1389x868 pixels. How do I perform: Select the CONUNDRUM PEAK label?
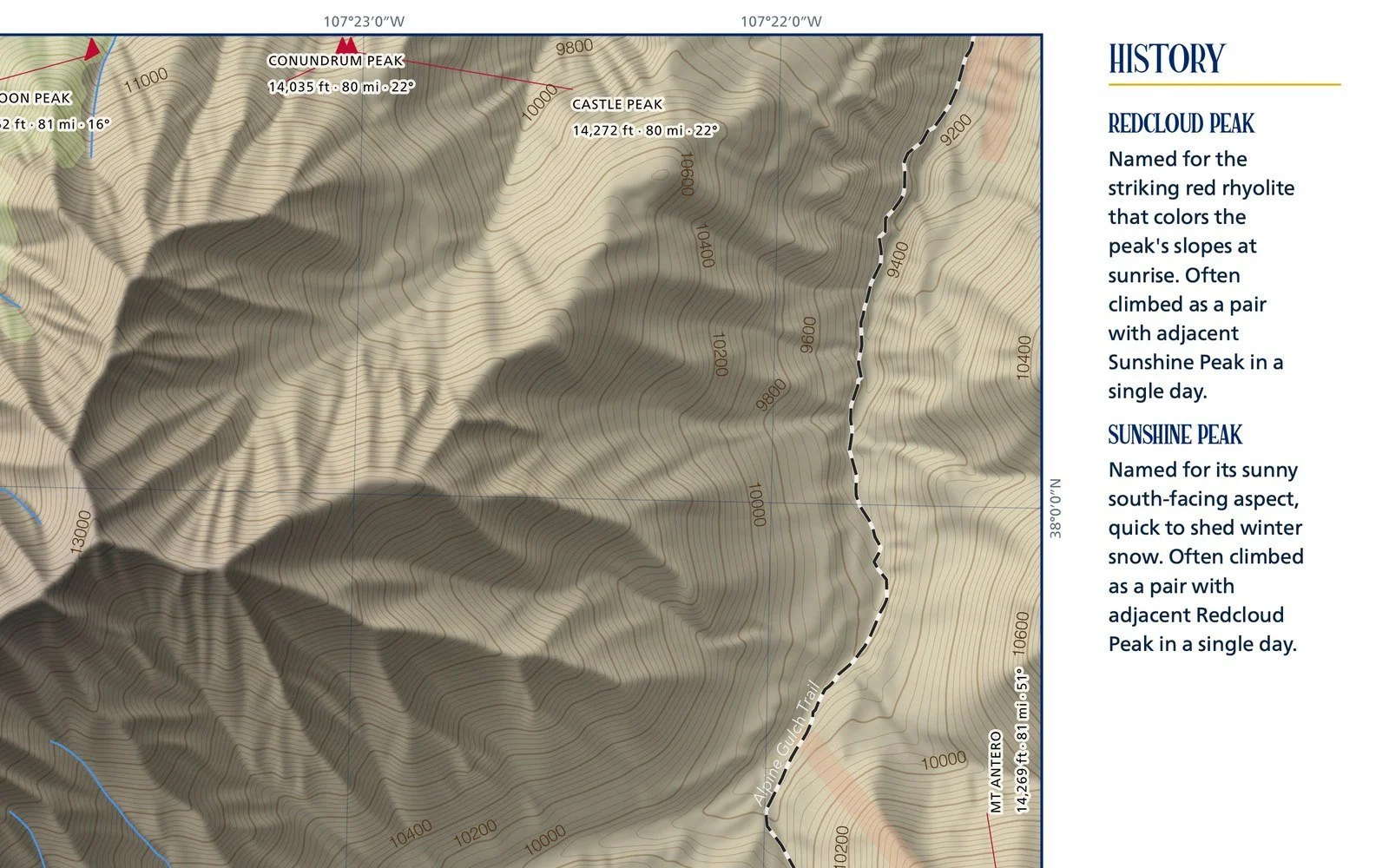tap(336, 61)
